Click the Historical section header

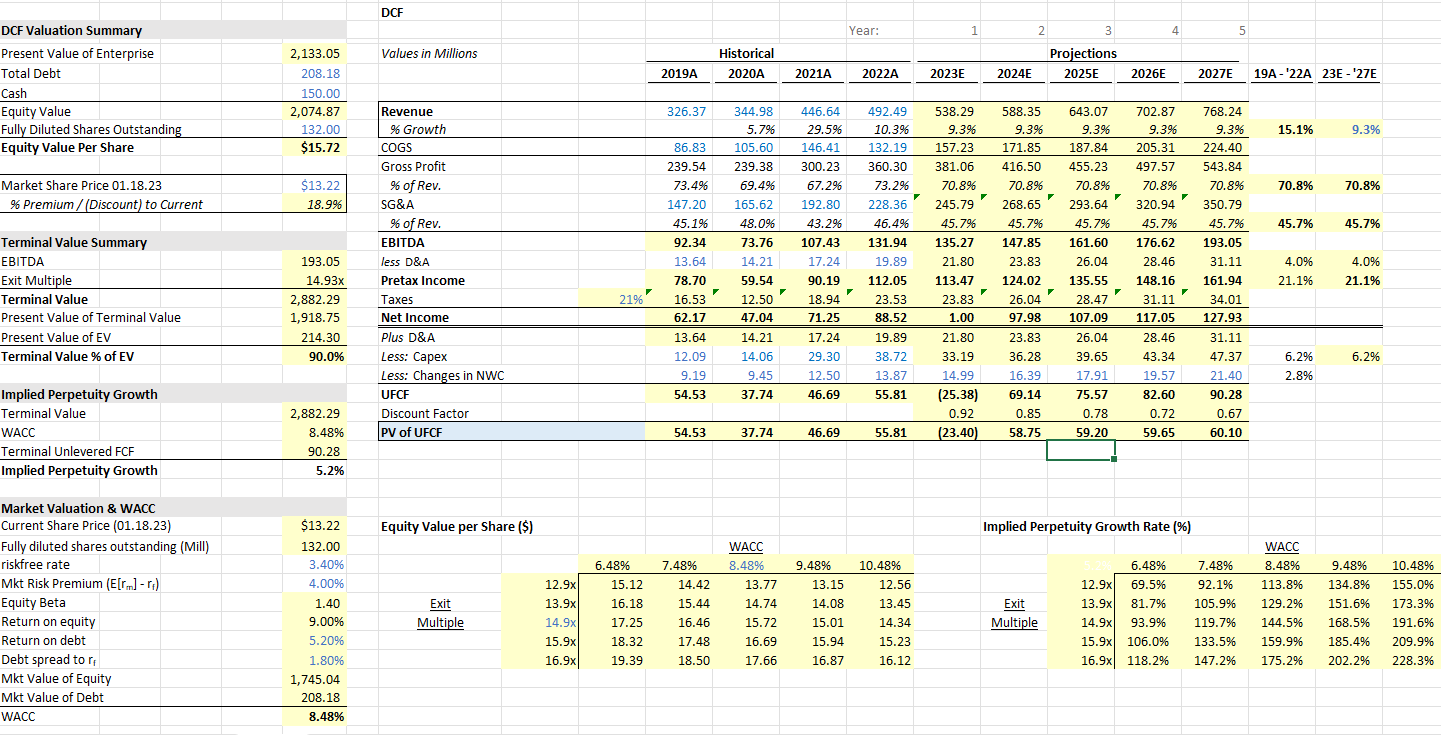tap(746, 54)
